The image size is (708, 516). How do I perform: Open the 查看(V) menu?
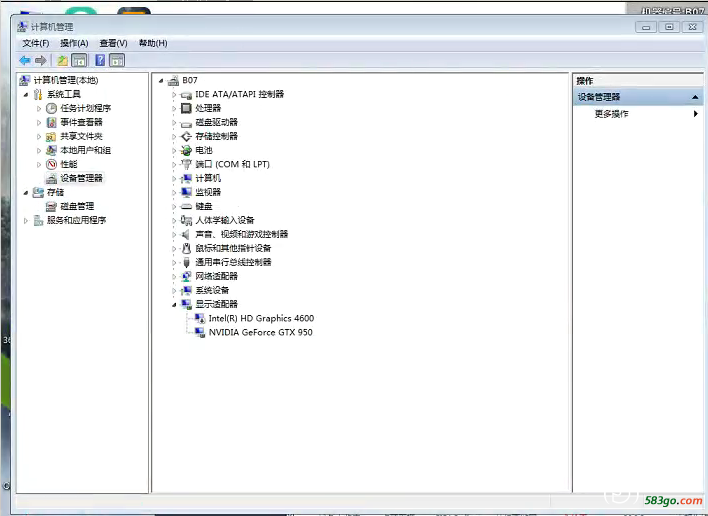tap(113, 43)
